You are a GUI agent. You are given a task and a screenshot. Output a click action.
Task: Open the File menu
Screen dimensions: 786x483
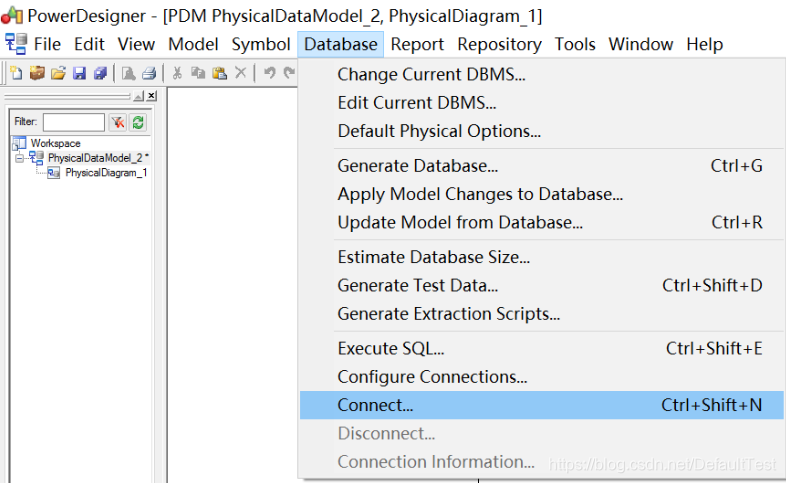point(47,44)
